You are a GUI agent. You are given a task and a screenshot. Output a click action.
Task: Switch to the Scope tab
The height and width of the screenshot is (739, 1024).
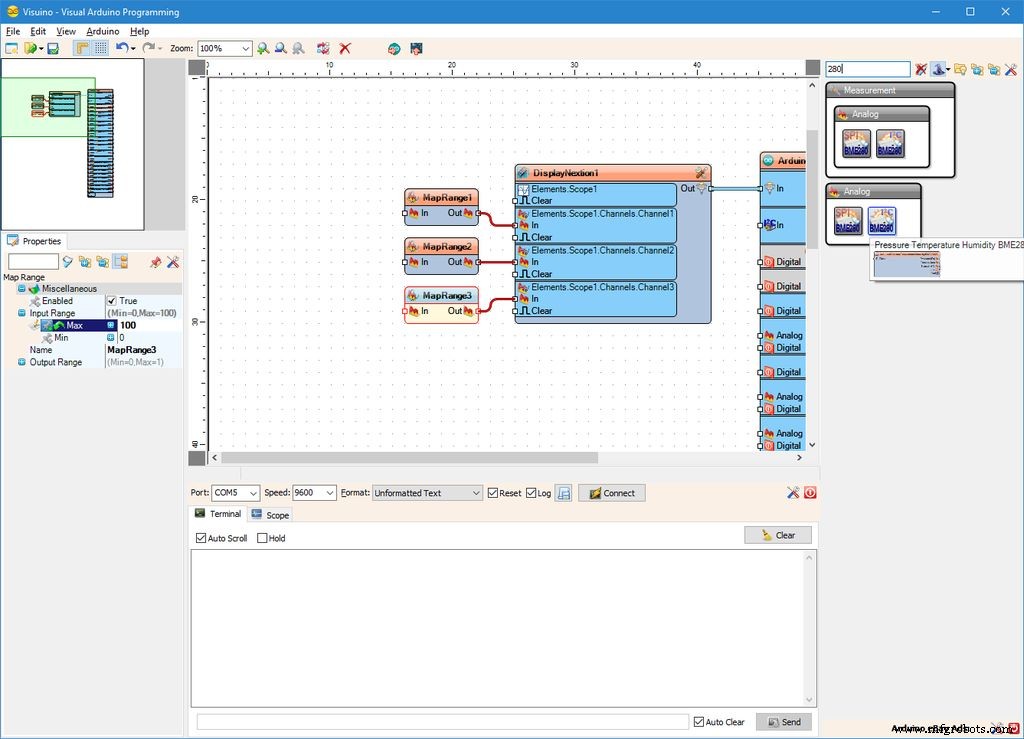pyautogui.click(x=270, y=515)
